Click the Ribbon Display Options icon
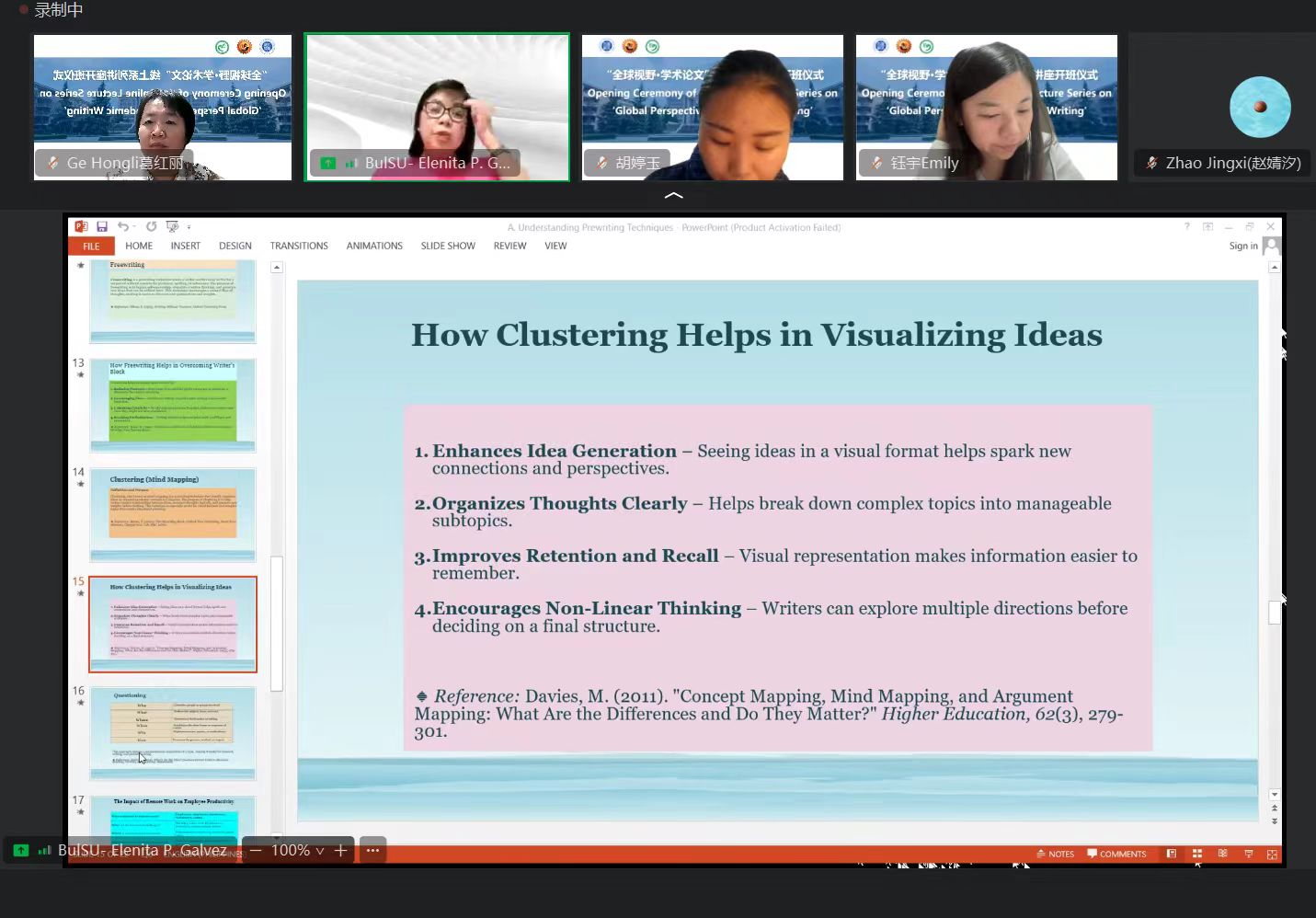 pyautogui.click(x=1207, y=226)
